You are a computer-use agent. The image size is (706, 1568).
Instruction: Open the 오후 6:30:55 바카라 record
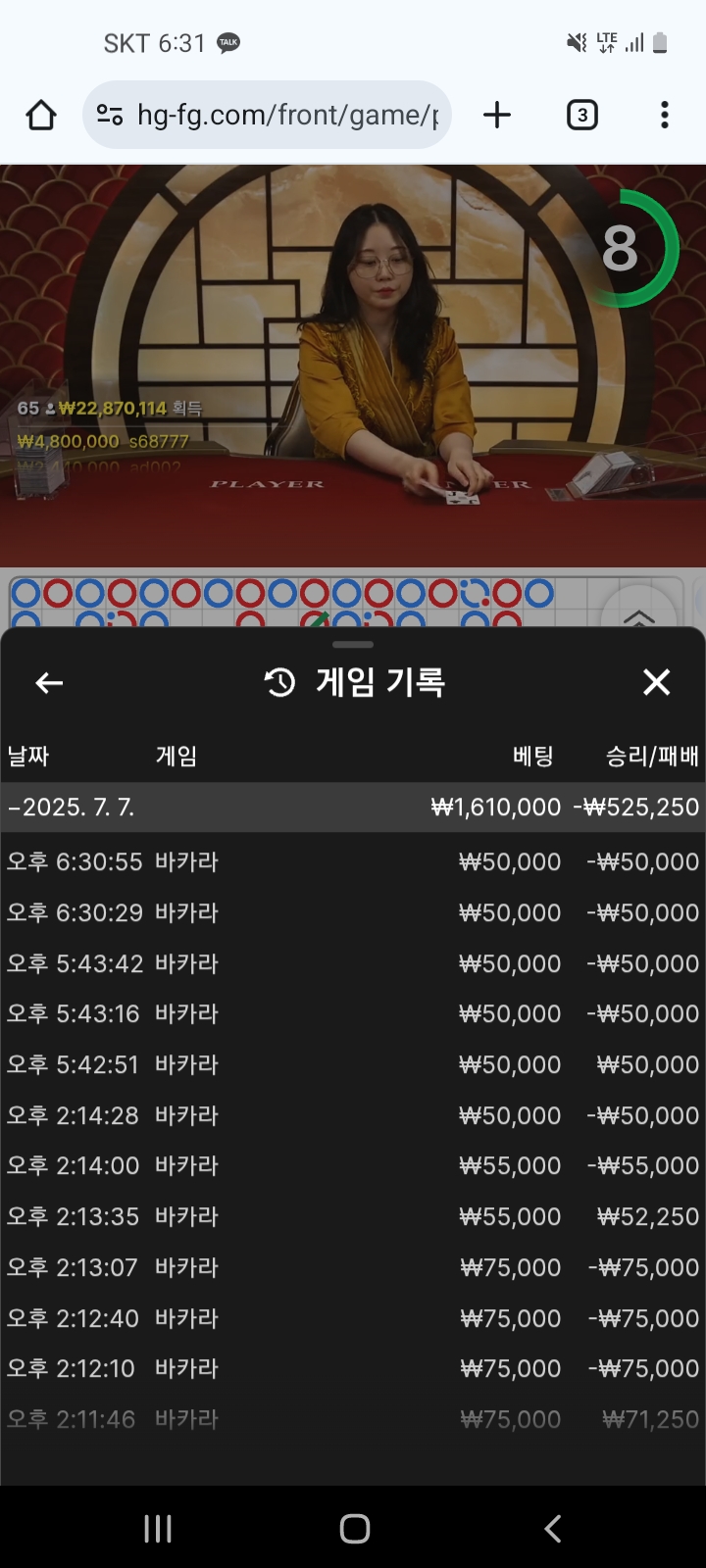coord(353,861)
